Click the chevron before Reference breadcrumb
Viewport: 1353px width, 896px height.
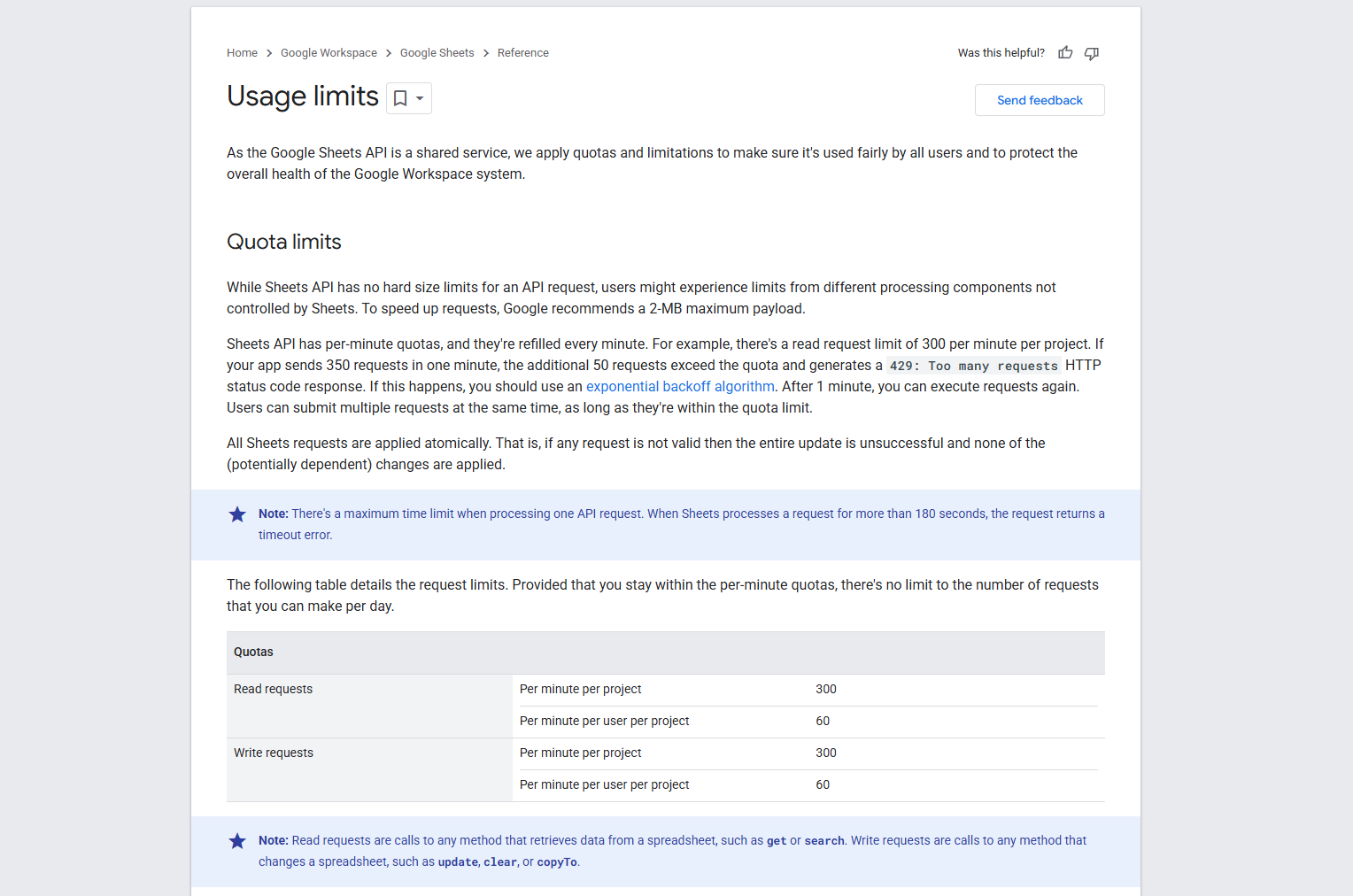point(486,53)
